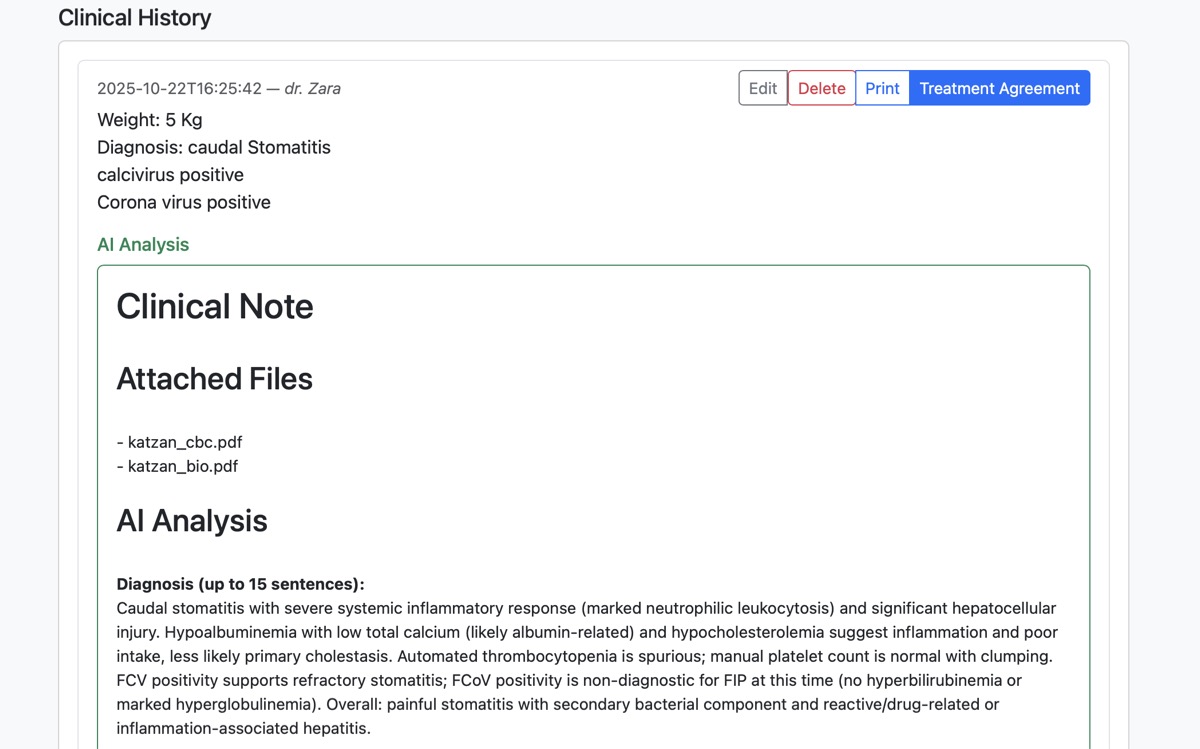1200x749 pixels.
Task: Click the Edit button
Action: tap(762, 88)
